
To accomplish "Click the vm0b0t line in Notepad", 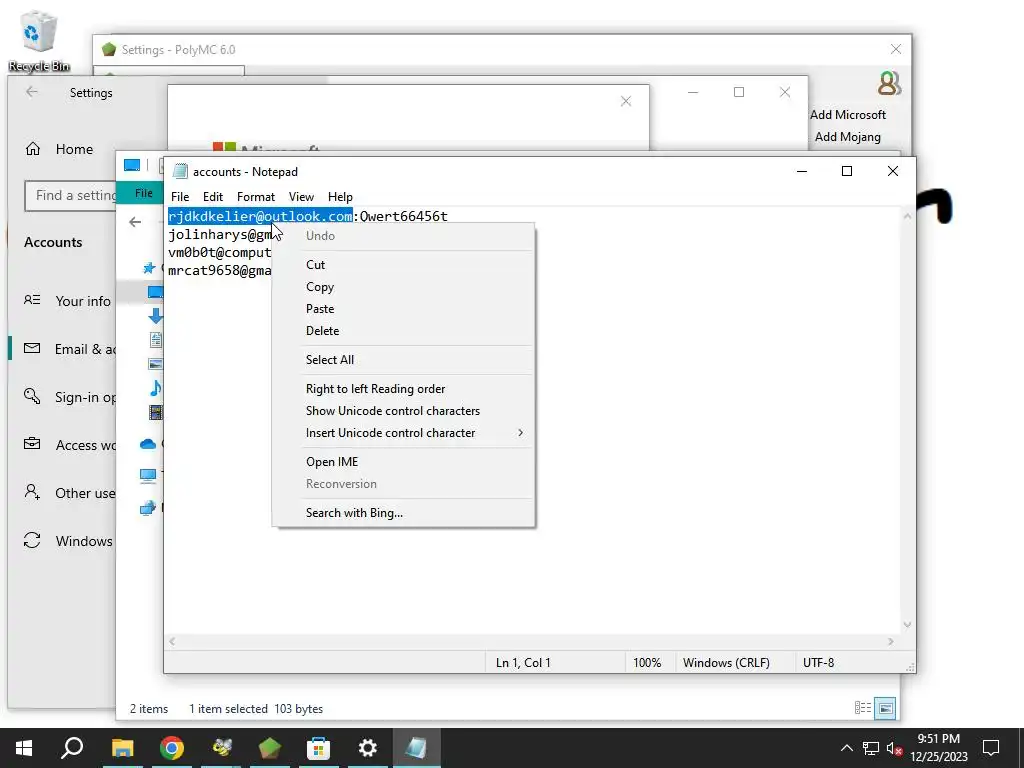I will click(219, 252).
